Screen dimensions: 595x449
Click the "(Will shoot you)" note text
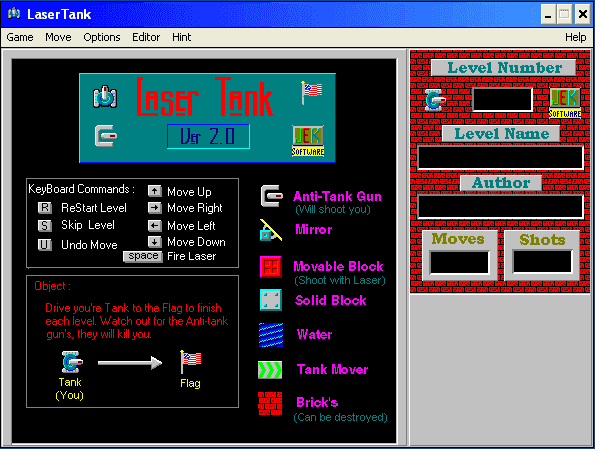[x=333, y=210]
